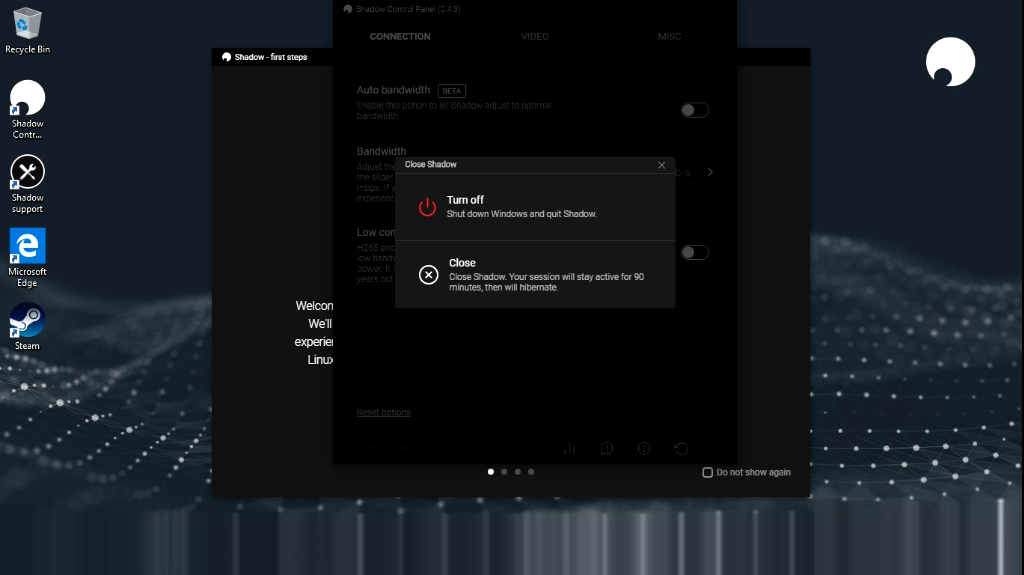1024x575 pixels.
Task: Dismiss the Close Shadow dialog with X
Action: tap(662, 165)
